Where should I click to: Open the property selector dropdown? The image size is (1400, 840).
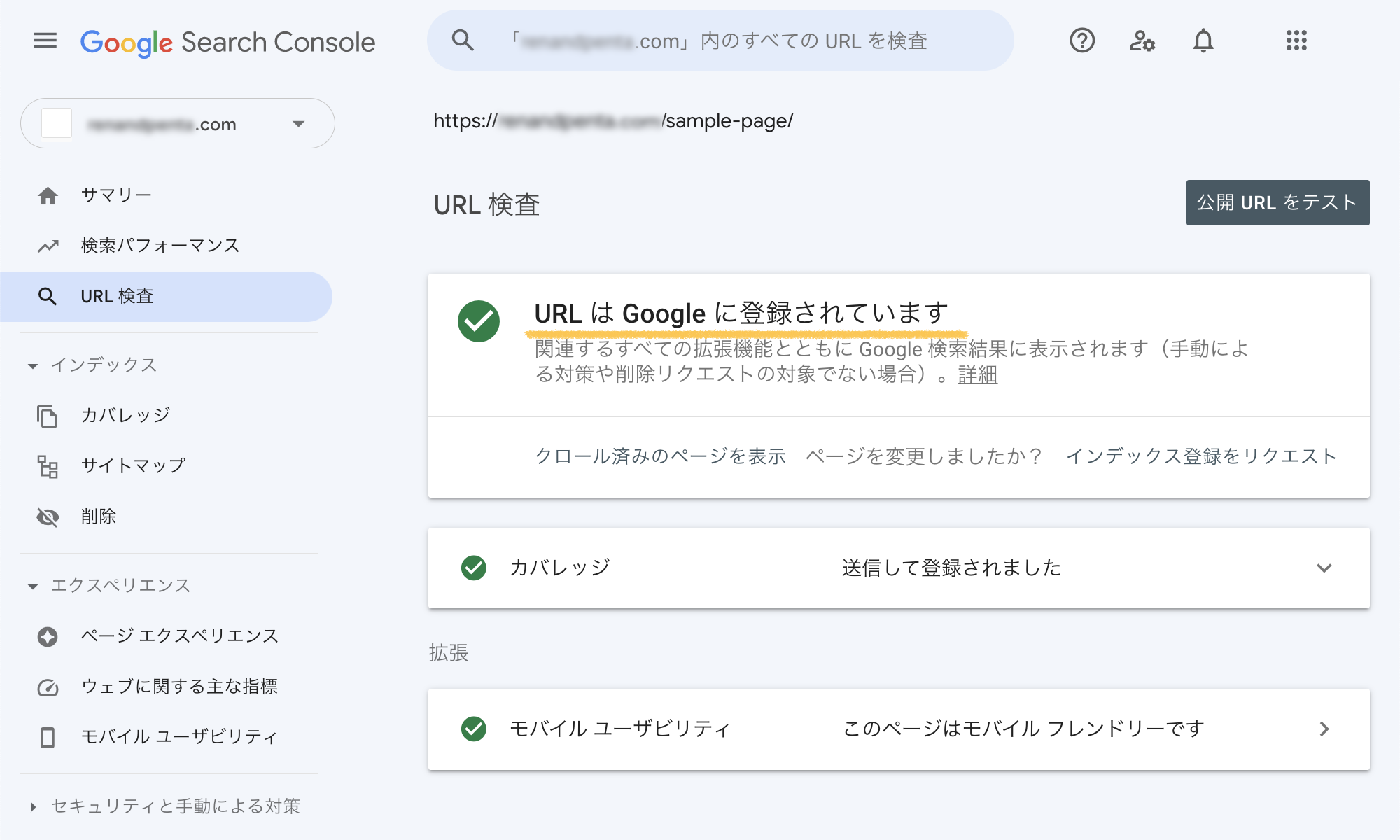tap(178, 123)
